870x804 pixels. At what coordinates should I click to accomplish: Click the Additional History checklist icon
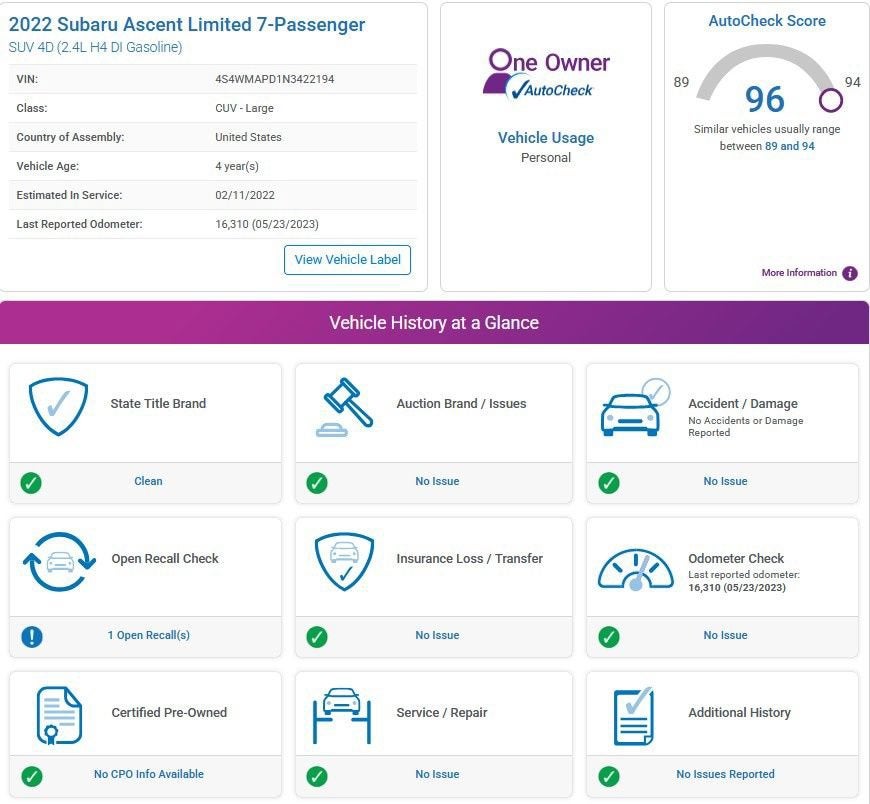(x=634, y=716)
